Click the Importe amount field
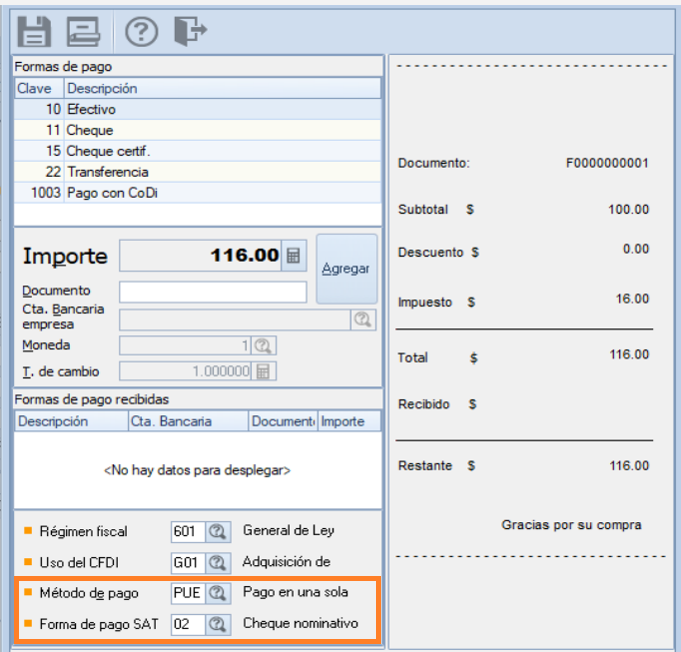The width and height of the screenshot is (681, 652). click(x=201, y=255)
